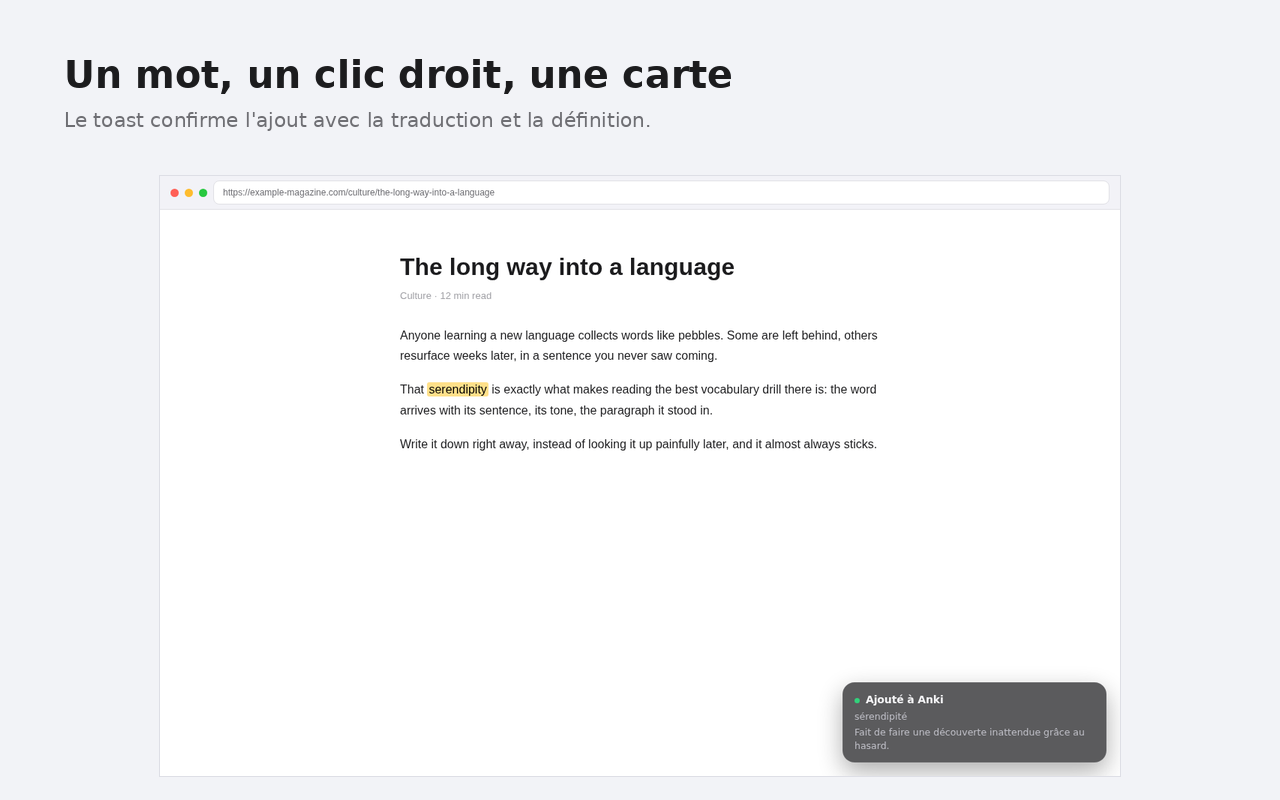Click the URL address bar
The height and width of the screenshot is (800, 1280).
pos(661,193)
